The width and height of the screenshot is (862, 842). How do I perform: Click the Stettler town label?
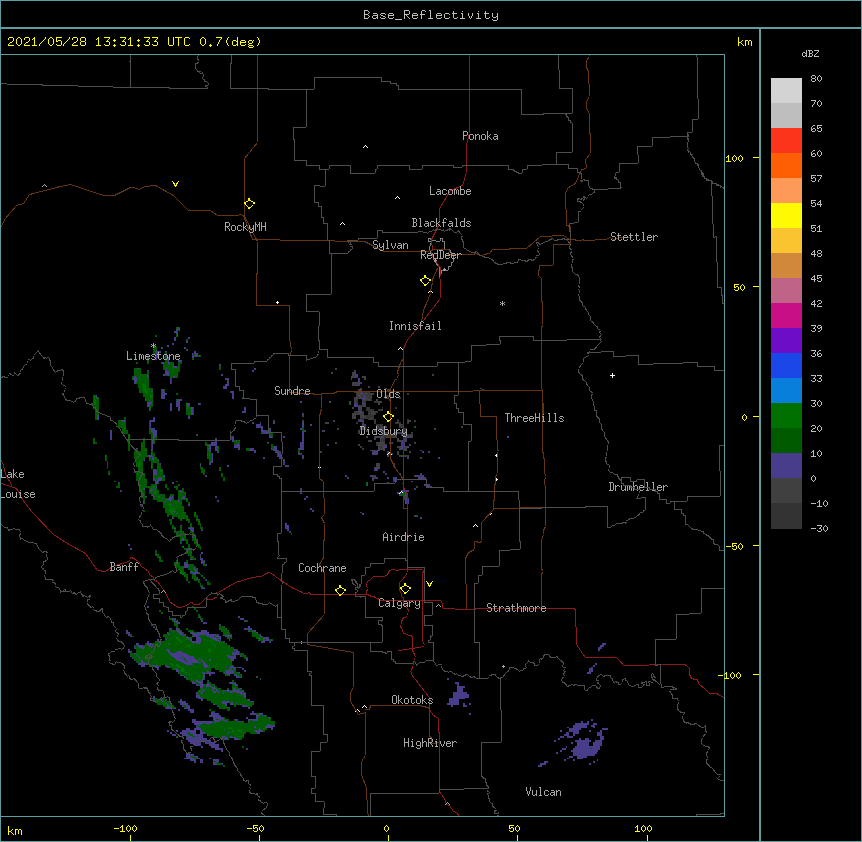(x=634, y=237)
